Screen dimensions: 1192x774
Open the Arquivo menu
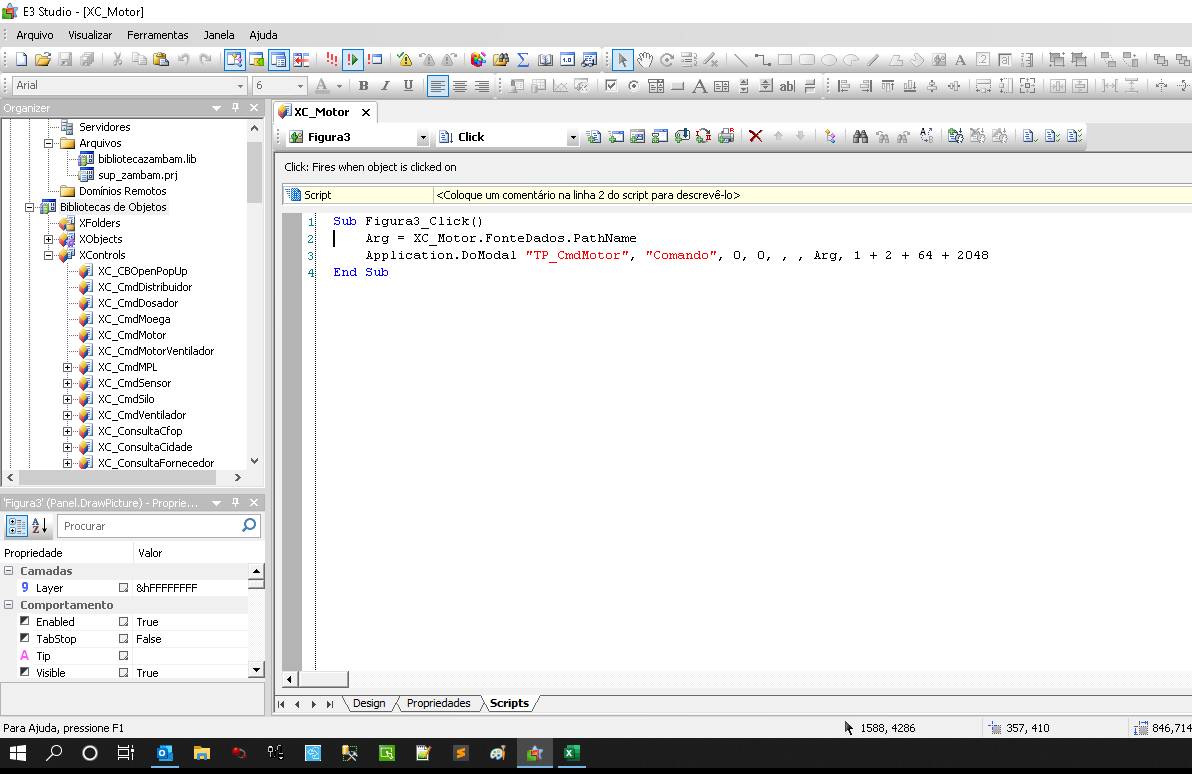[x=35, y=35]
